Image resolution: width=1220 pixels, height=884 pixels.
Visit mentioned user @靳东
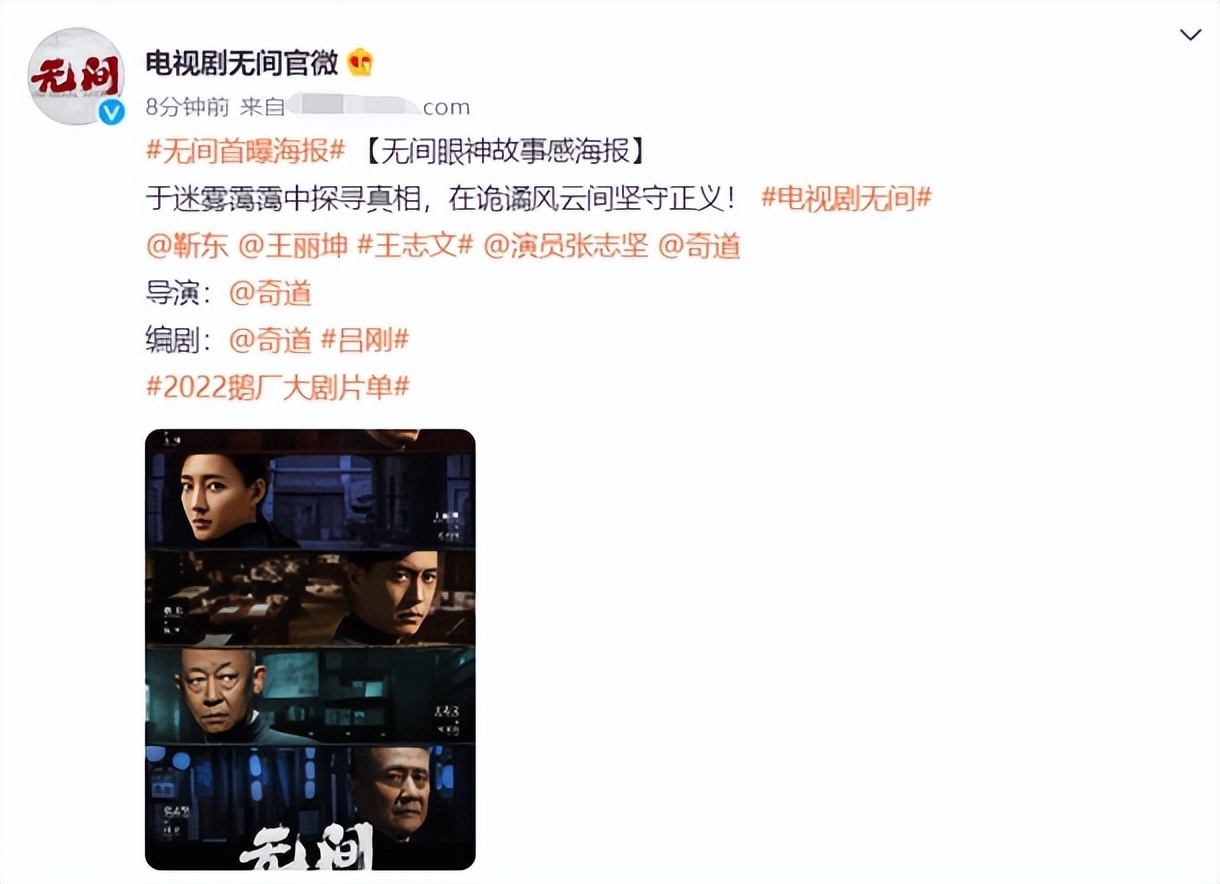pos(187,246)
